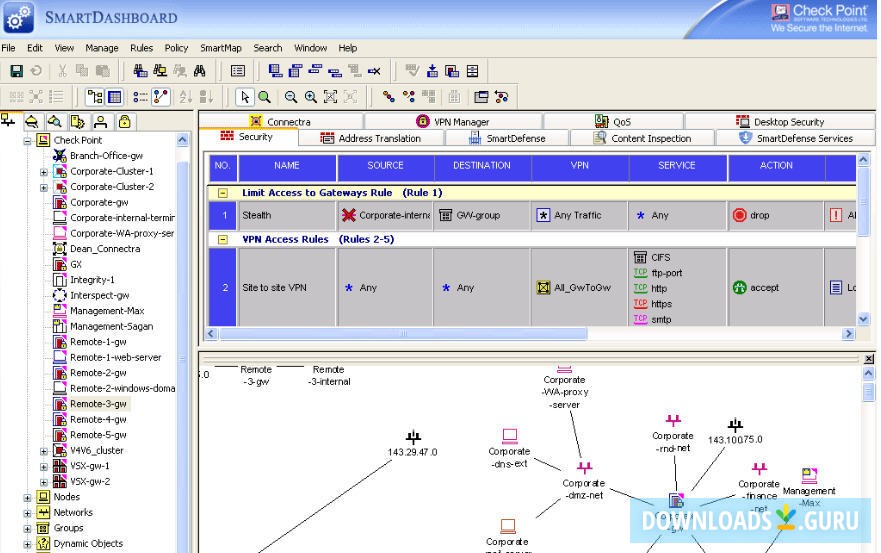Open the Services tree tab icon
Image resolution: width=881 pixels, height=553 pixels.
[x=32, y=121]
